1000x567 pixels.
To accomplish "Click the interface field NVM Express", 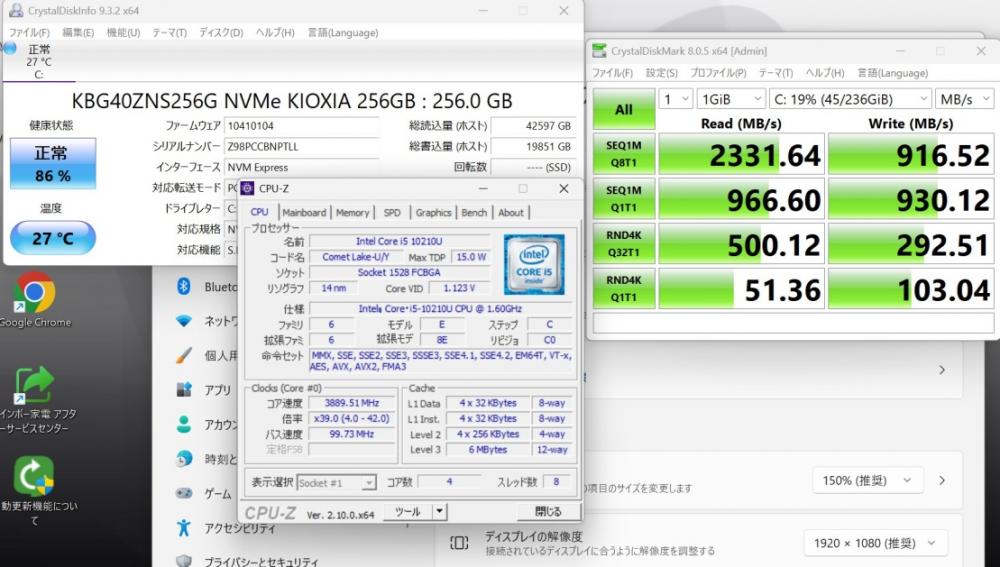I will [302, 167].
